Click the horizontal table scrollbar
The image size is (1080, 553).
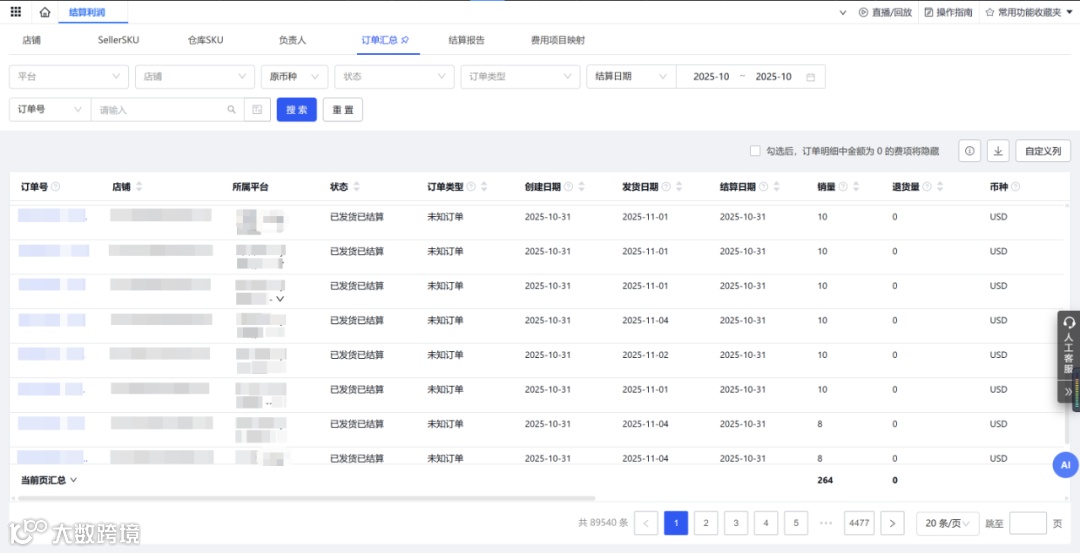(x=307, y=498)
